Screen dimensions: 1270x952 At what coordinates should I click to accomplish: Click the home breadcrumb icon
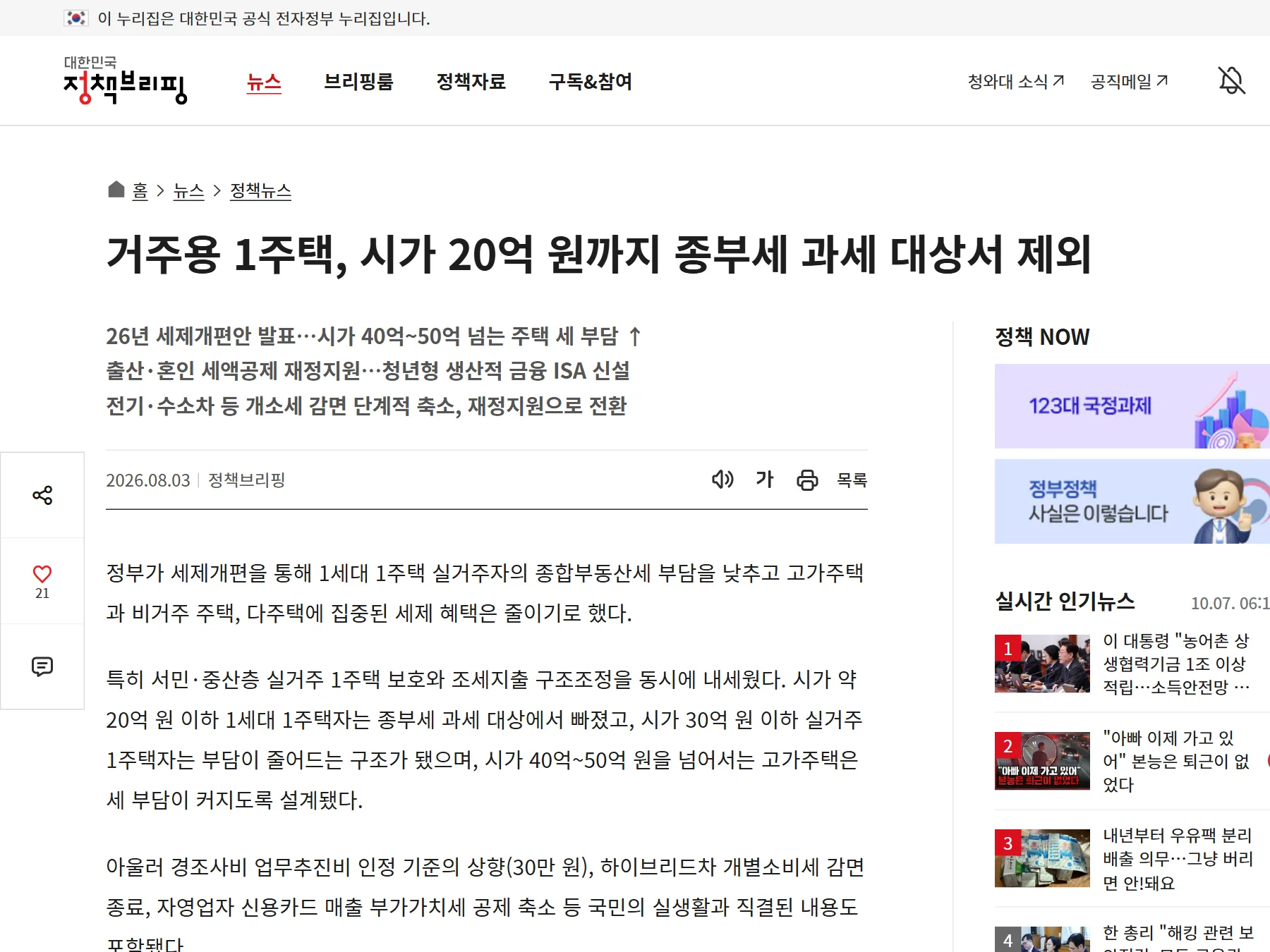116,190
